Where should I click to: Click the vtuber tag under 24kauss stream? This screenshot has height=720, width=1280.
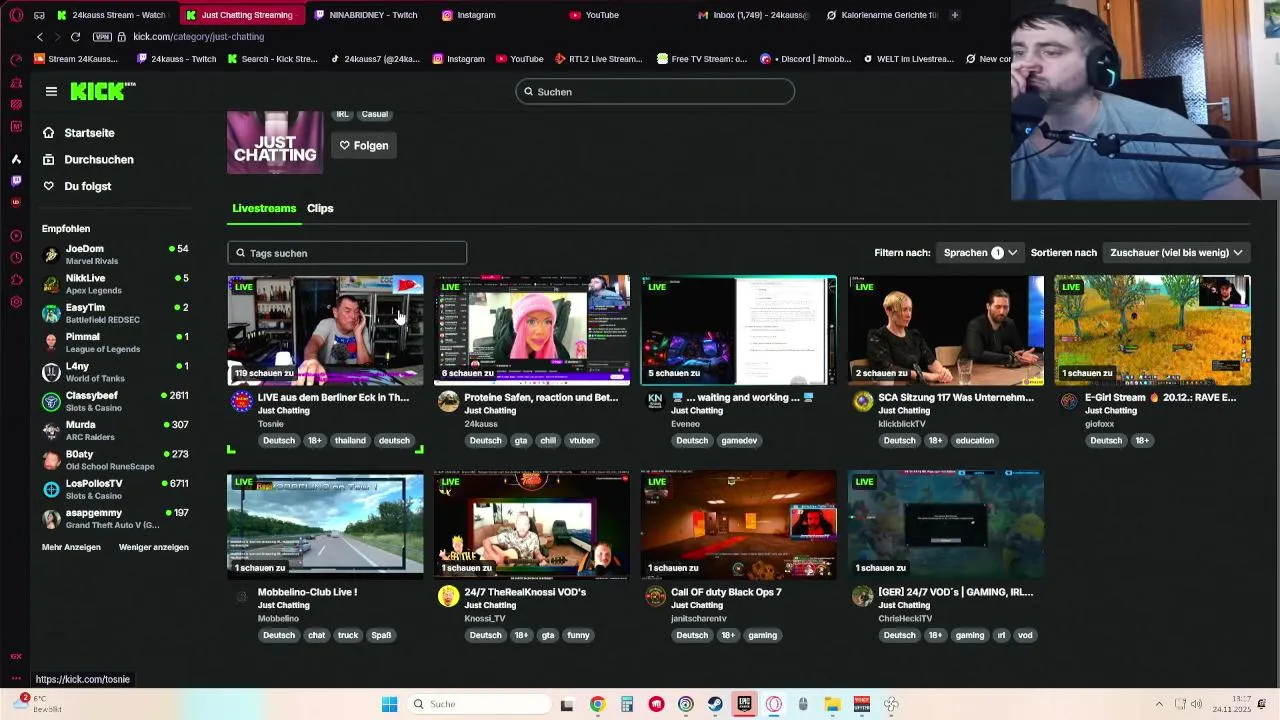582,440
